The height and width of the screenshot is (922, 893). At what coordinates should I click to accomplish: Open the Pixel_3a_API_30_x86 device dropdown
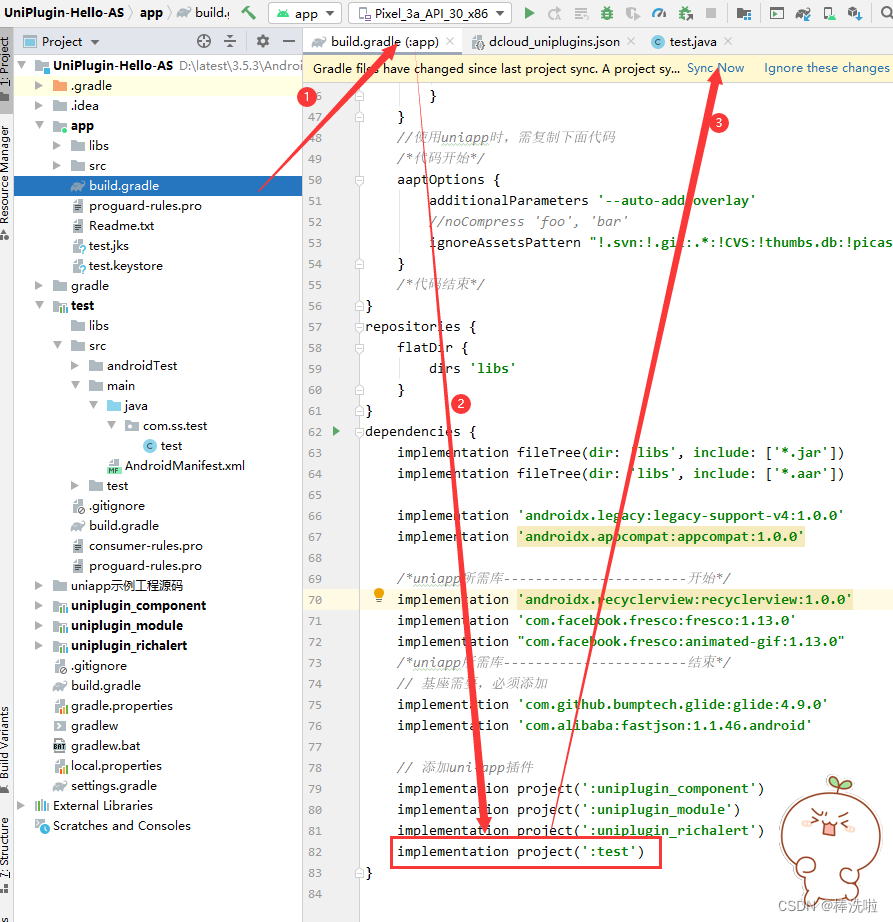pos(430,14)
